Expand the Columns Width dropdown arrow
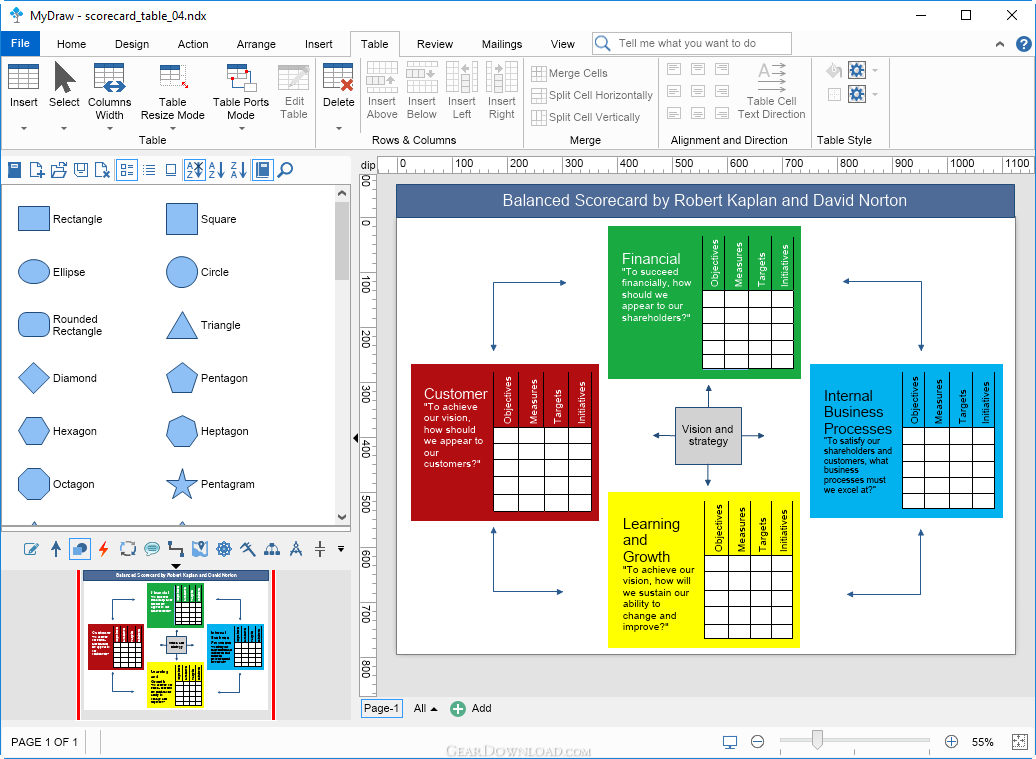 [x=110, y=128]
